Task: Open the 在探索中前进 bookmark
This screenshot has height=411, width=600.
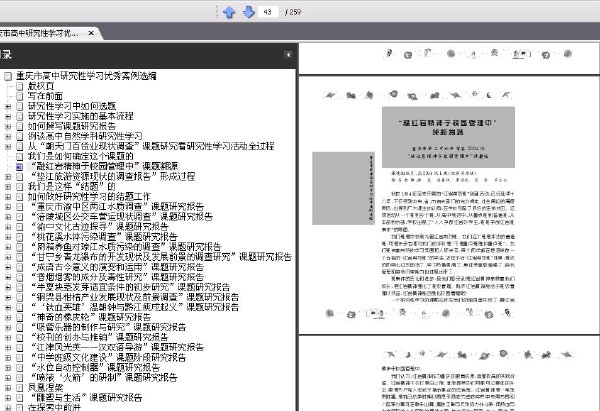Action: pyautogui.click(x=54, y=407)
